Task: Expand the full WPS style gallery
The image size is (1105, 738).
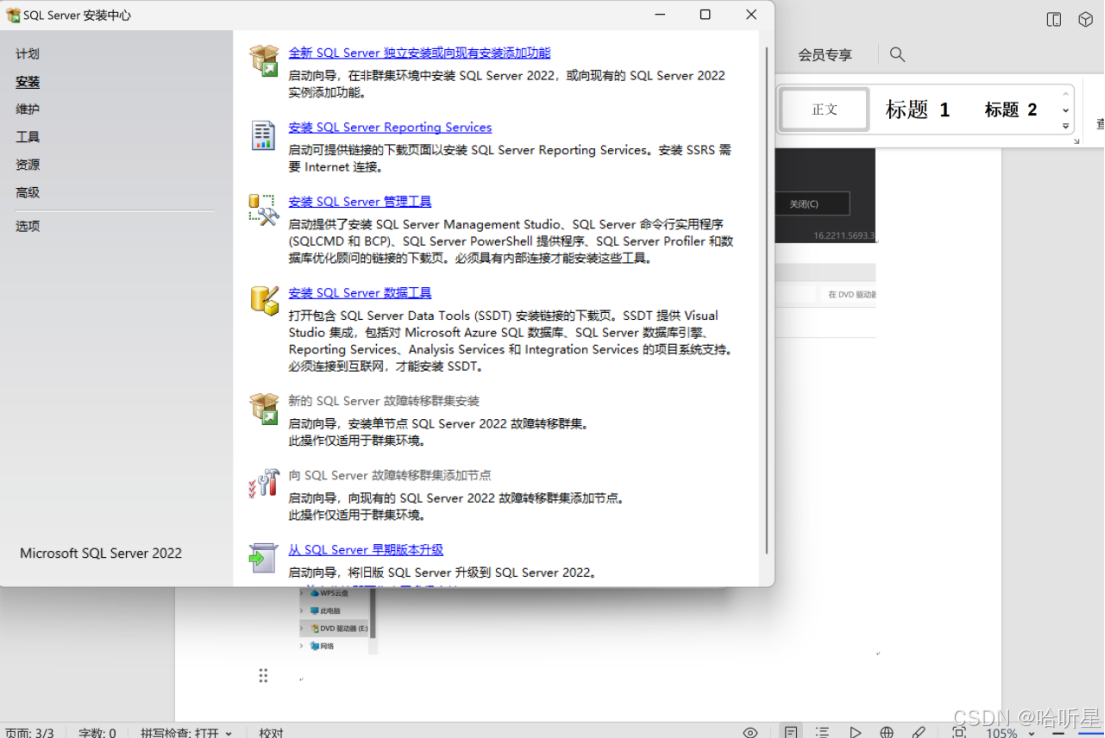Action: point(1066,126)
